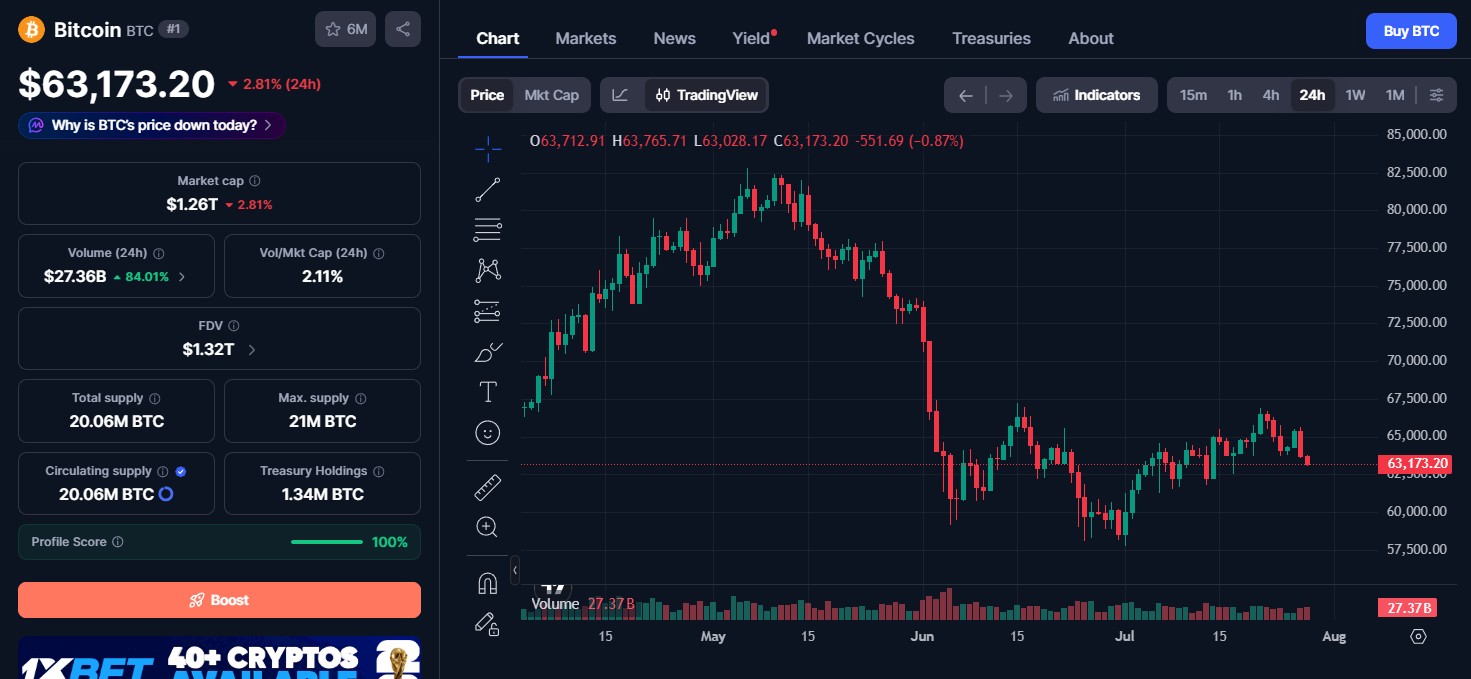Open the Indicators menu
Image resolution: width=1471 pixels, height=679 pixels.
(x=1097, y=95)
